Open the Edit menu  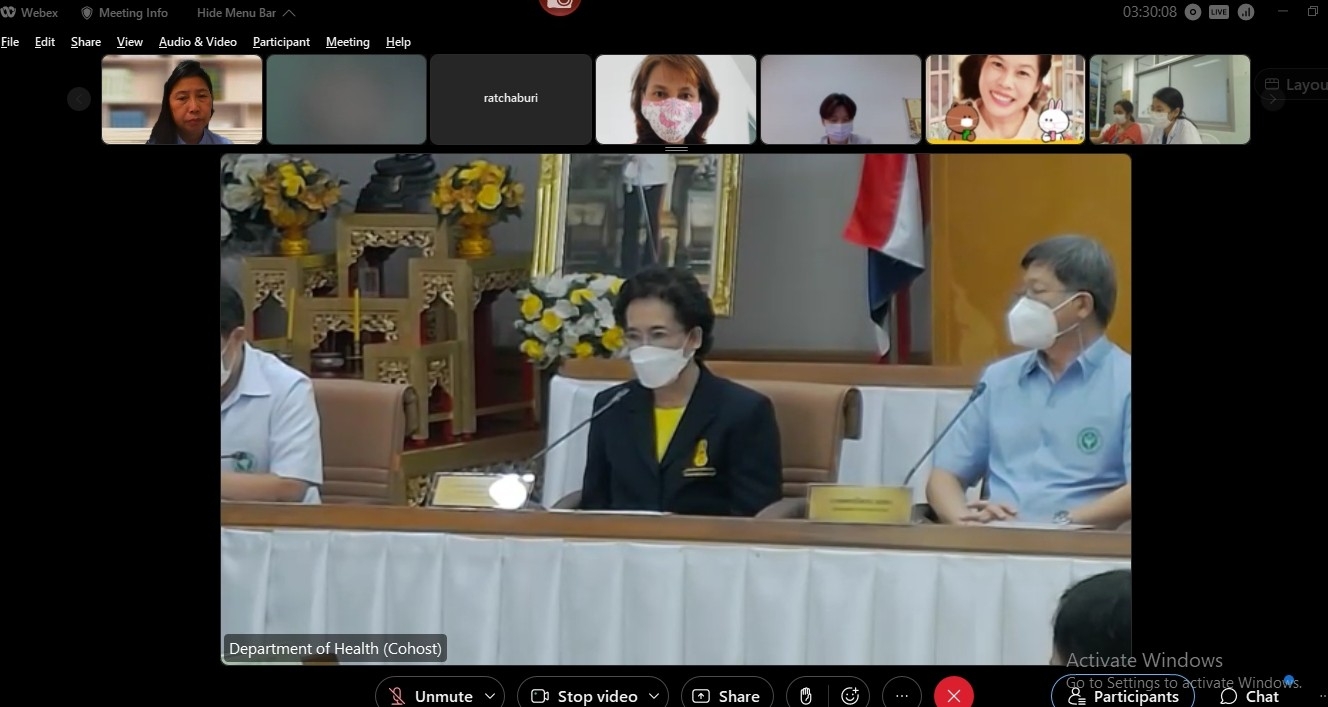(x=45, y=42)
